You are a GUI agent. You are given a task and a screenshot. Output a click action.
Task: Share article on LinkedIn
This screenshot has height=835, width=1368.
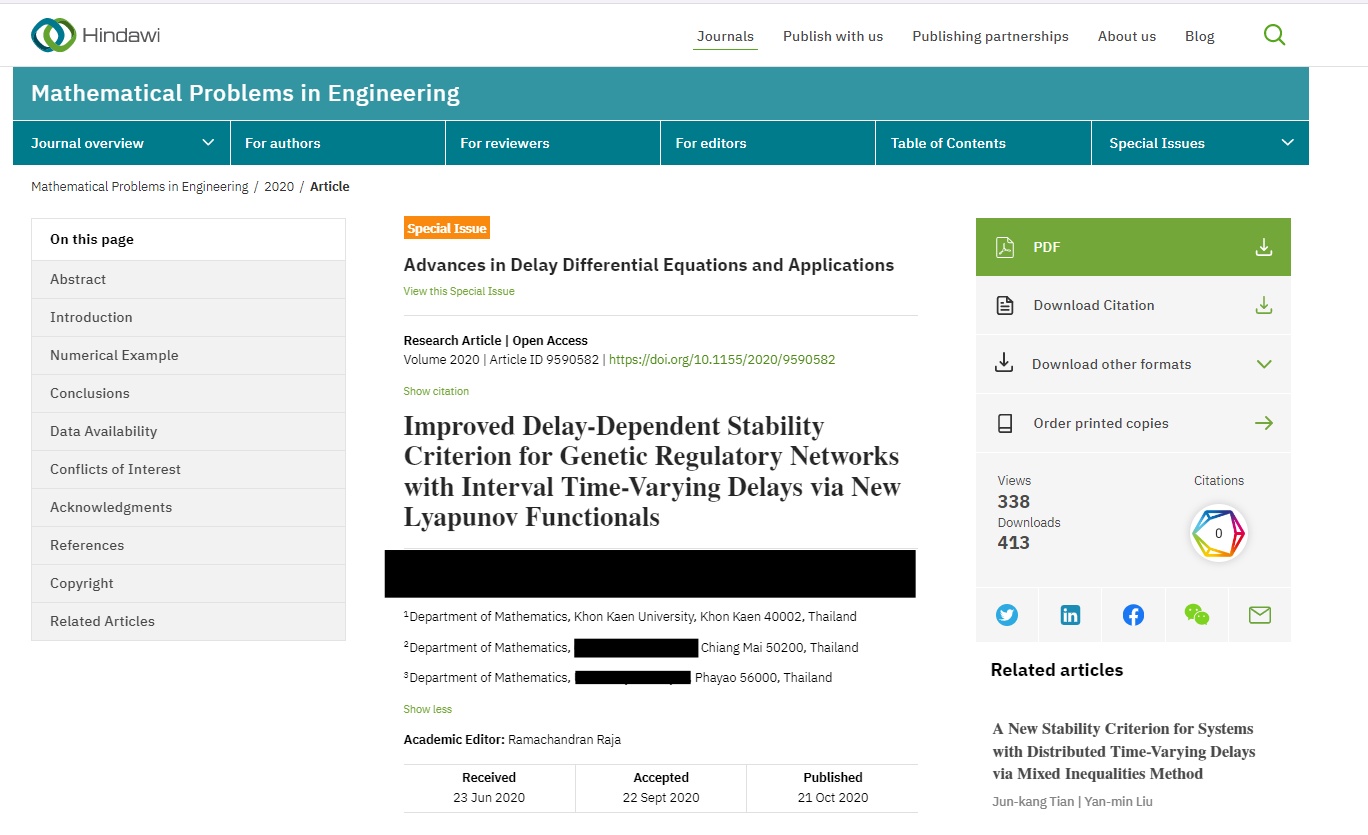tap(1070, 615)
